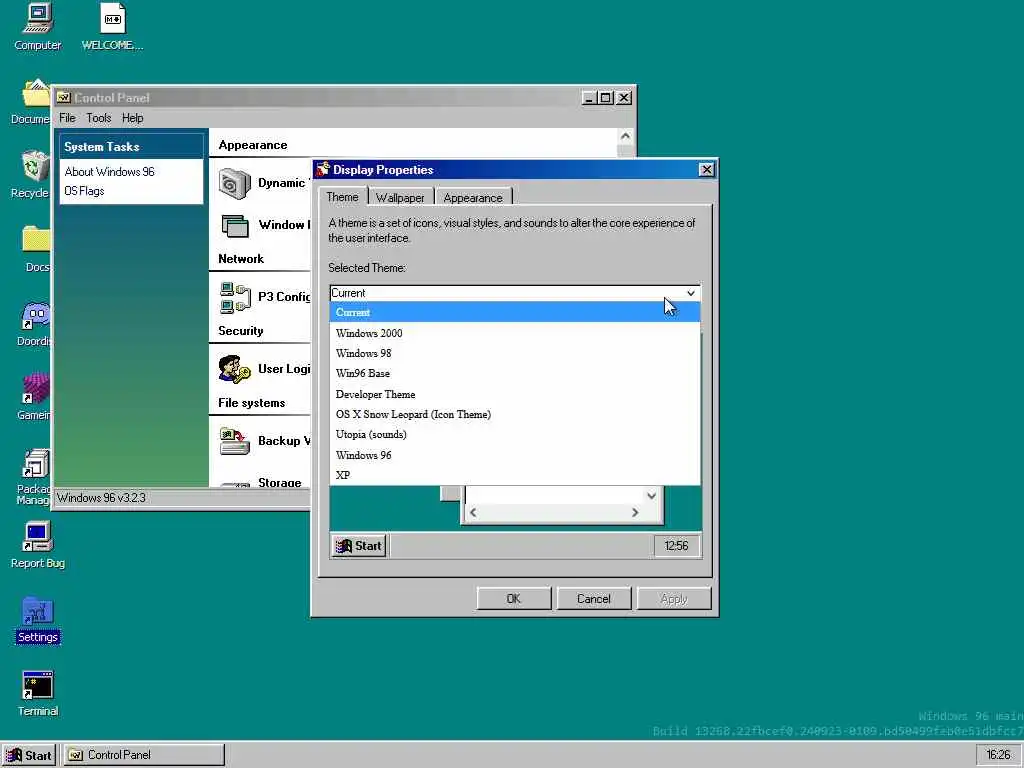Click the preview Start button in theme preview

point(359,546)
